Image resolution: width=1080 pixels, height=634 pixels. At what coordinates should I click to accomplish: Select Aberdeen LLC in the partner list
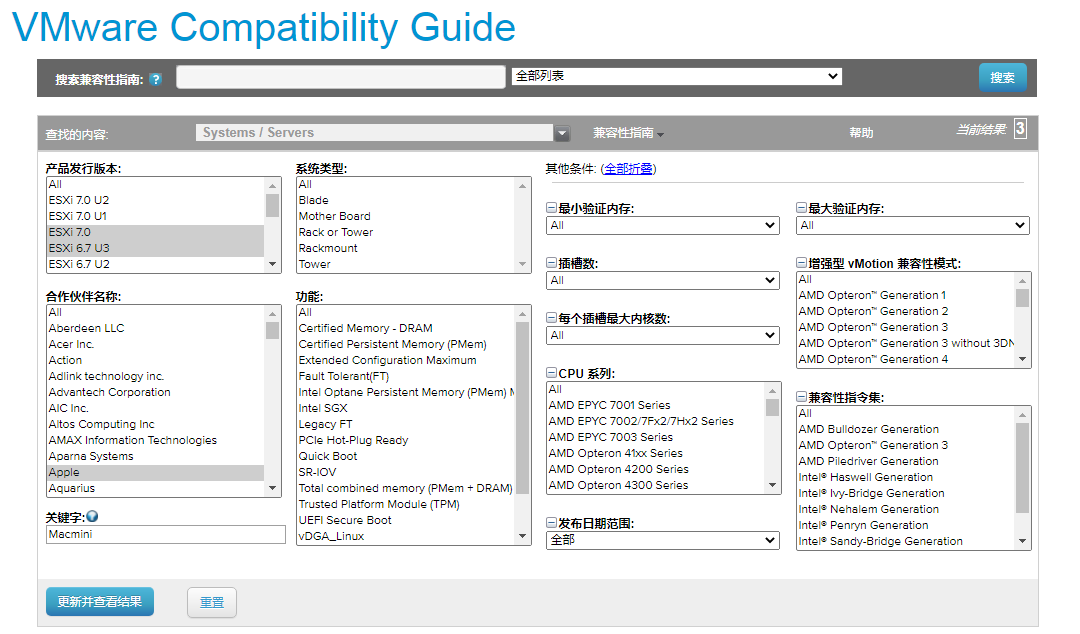156,329
